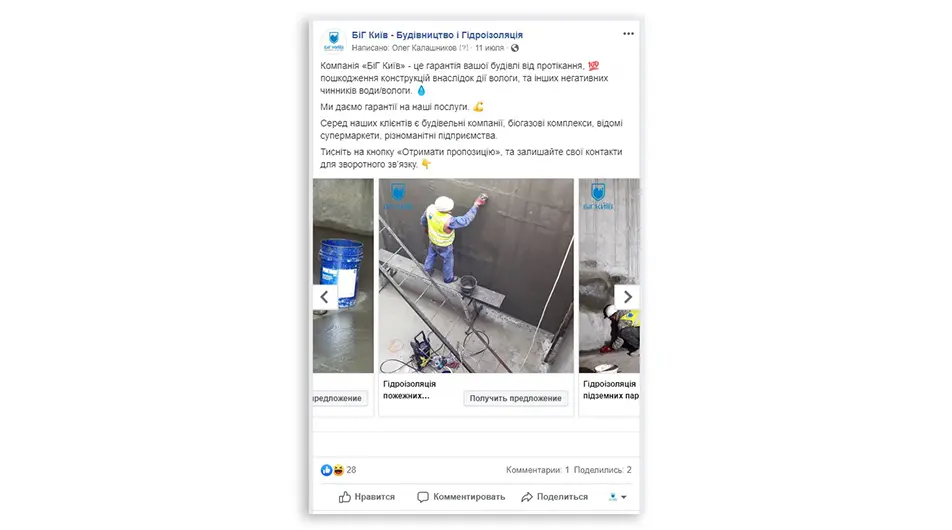952x530 pixels.
Task: Show next carousel card with right arrow
Action: click(x=627, y=297)
